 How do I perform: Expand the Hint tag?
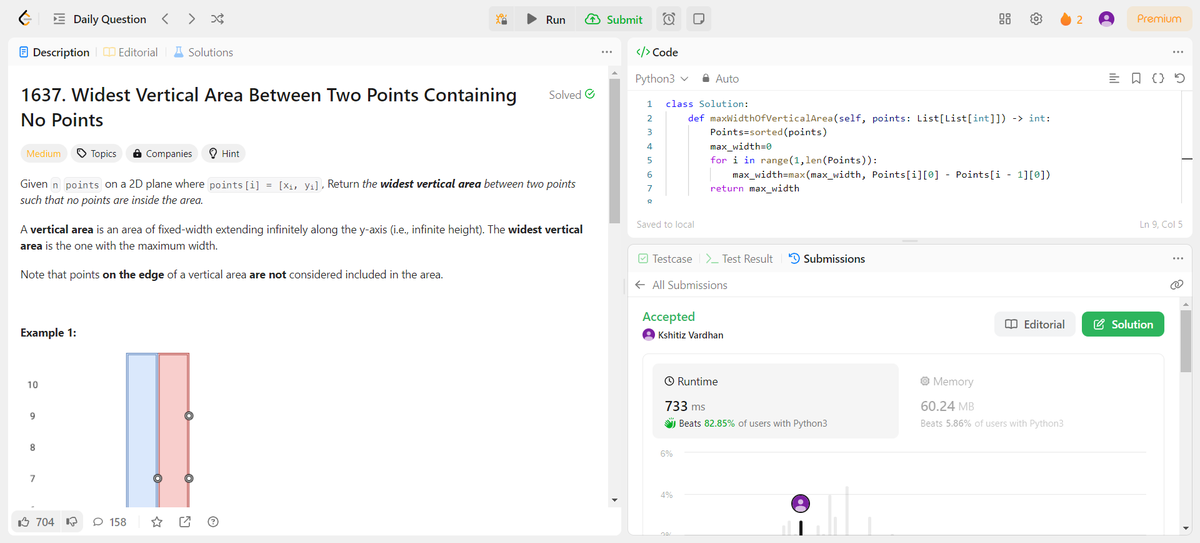pyautogui.click(x=224, y=154)
